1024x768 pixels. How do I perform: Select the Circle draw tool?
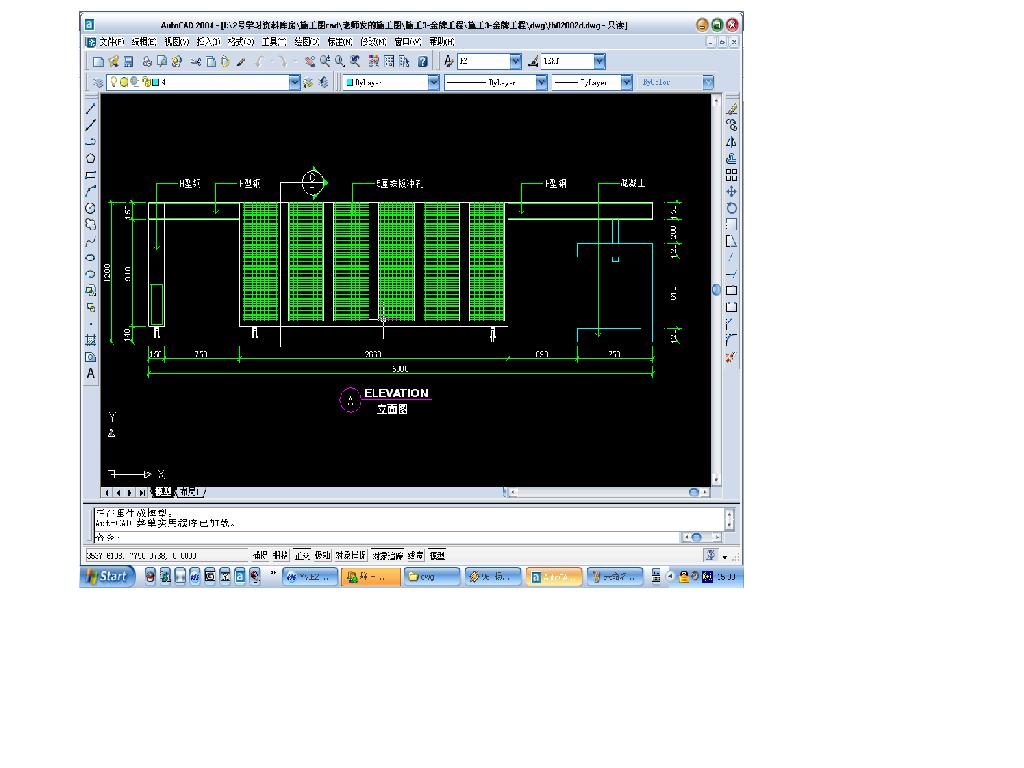[91, 208]
